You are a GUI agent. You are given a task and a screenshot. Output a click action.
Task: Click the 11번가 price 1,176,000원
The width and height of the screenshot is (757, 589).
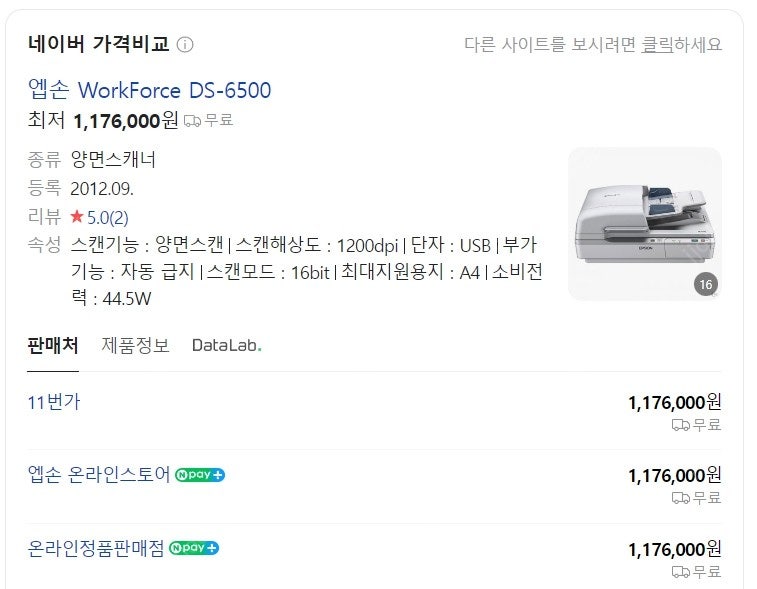point(674,403)
